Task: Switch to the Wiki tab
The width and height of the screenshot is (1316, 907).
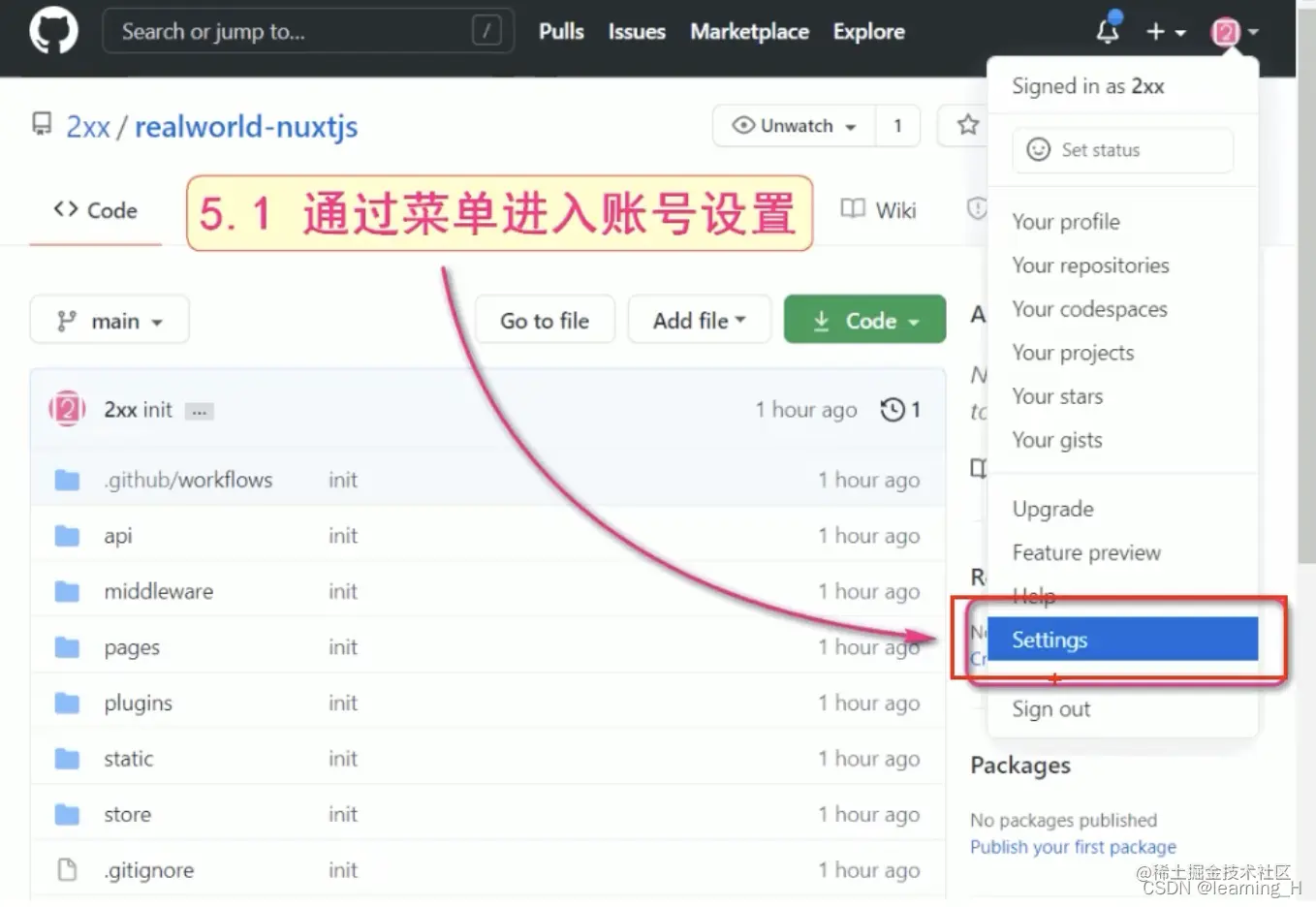Action: pyautogui.click(x=879, y=210)
